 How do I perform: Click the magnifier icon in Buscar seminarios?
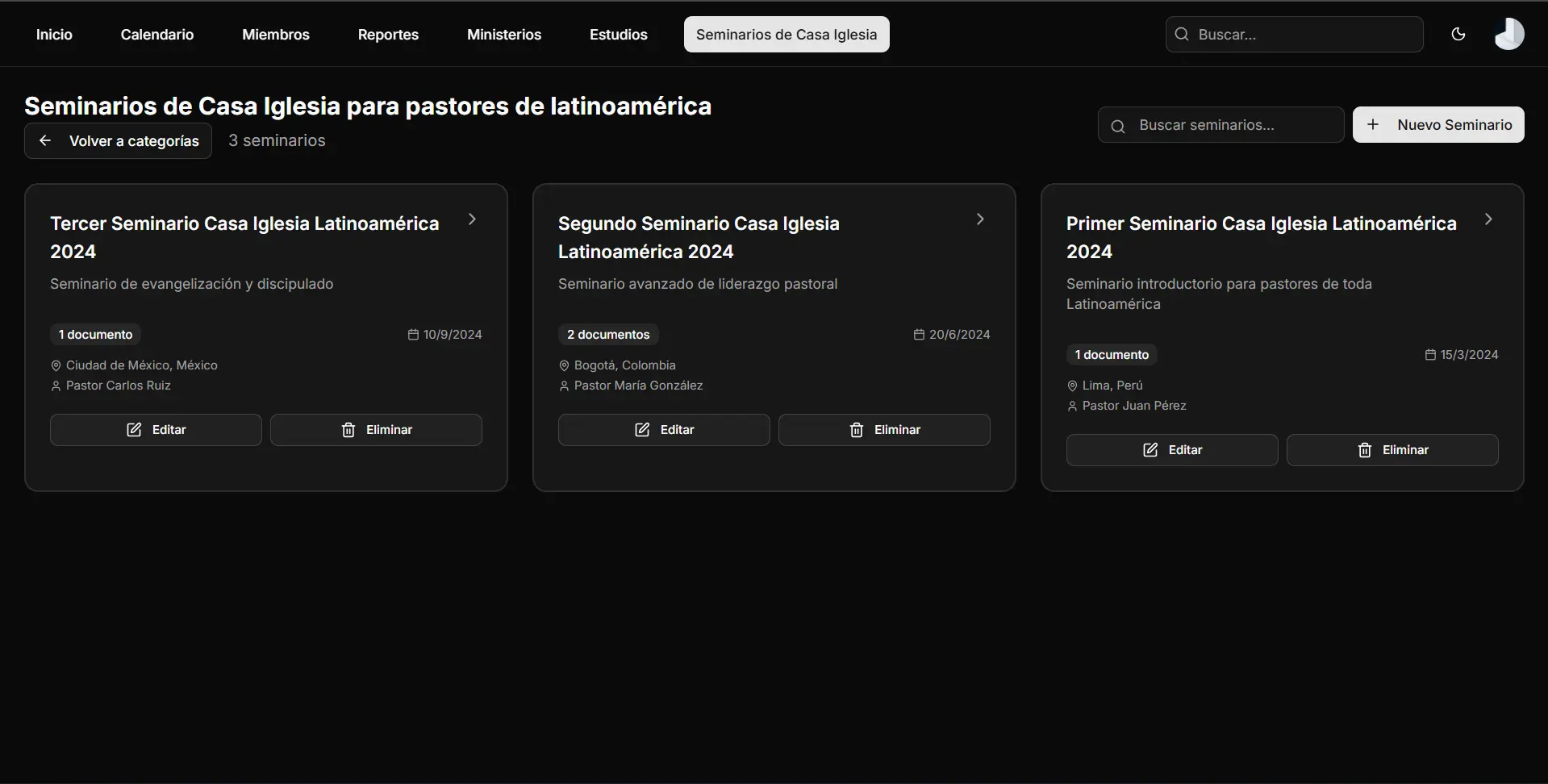click(1118, 126)
